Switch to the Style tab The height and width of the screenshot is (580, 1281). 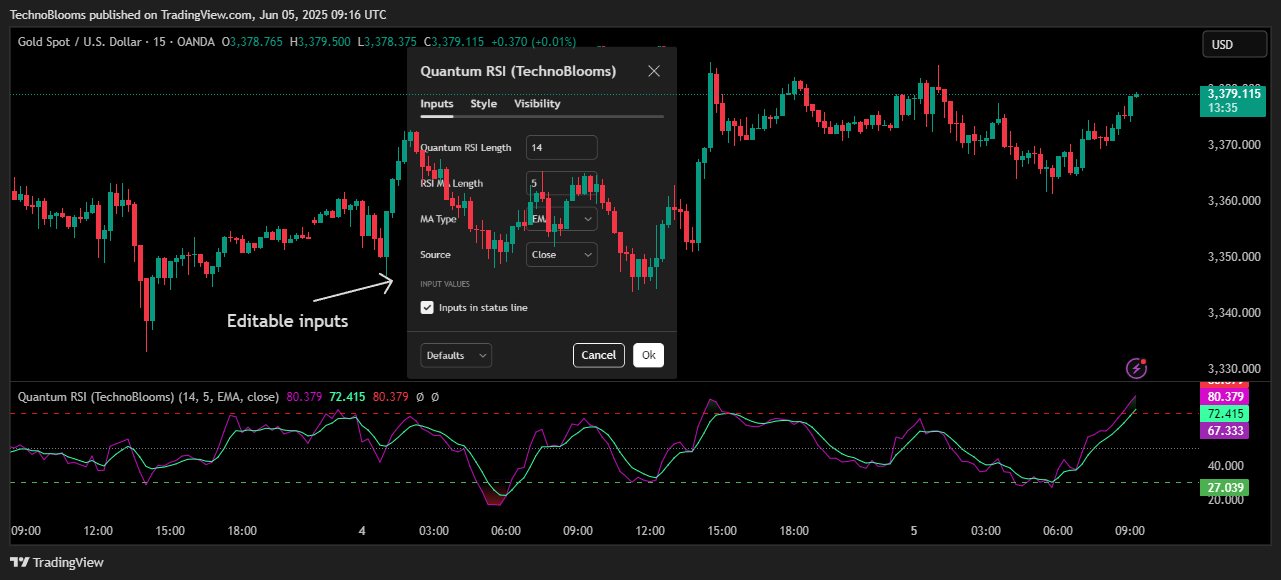[x=484, y=104]
